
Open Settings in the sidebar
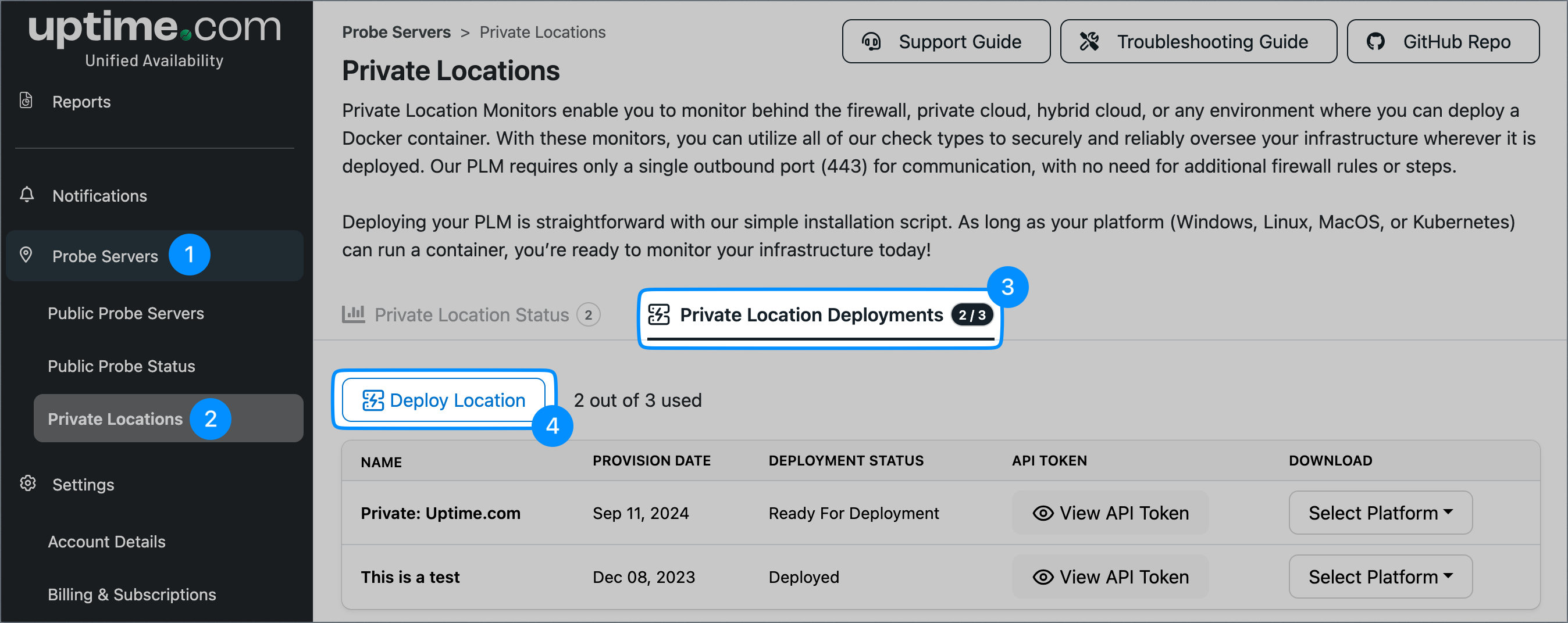pyautogui.click(x=83, y=485)
